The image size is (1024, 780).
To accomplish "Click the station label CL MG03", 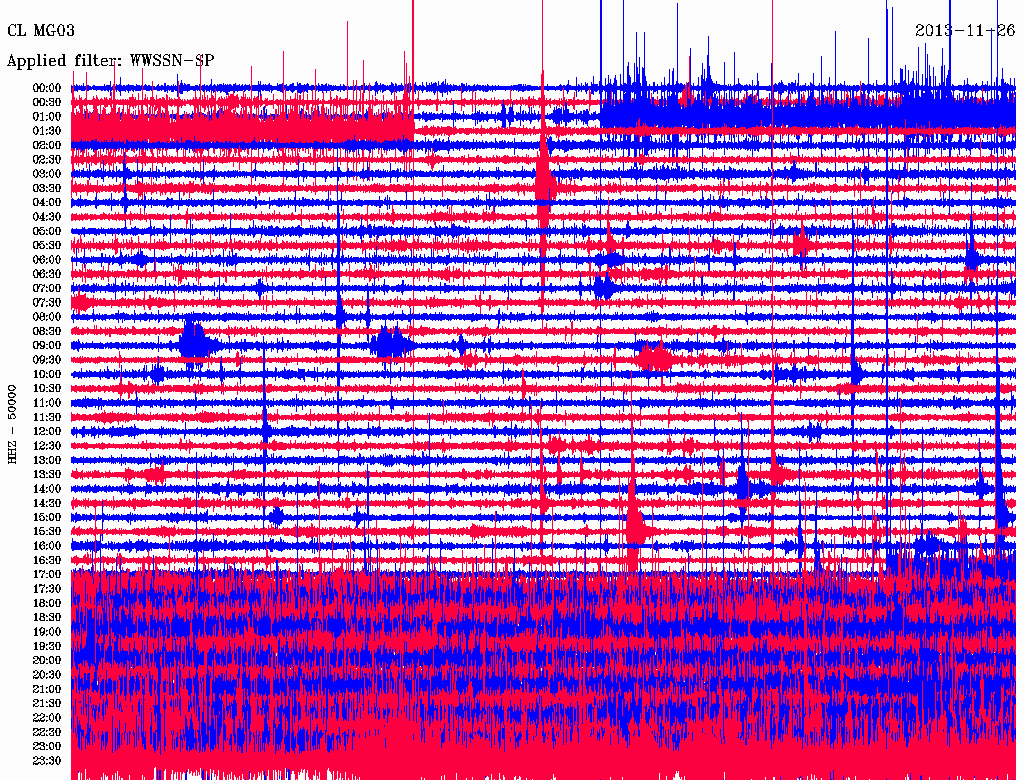I will tap(40, 30).
